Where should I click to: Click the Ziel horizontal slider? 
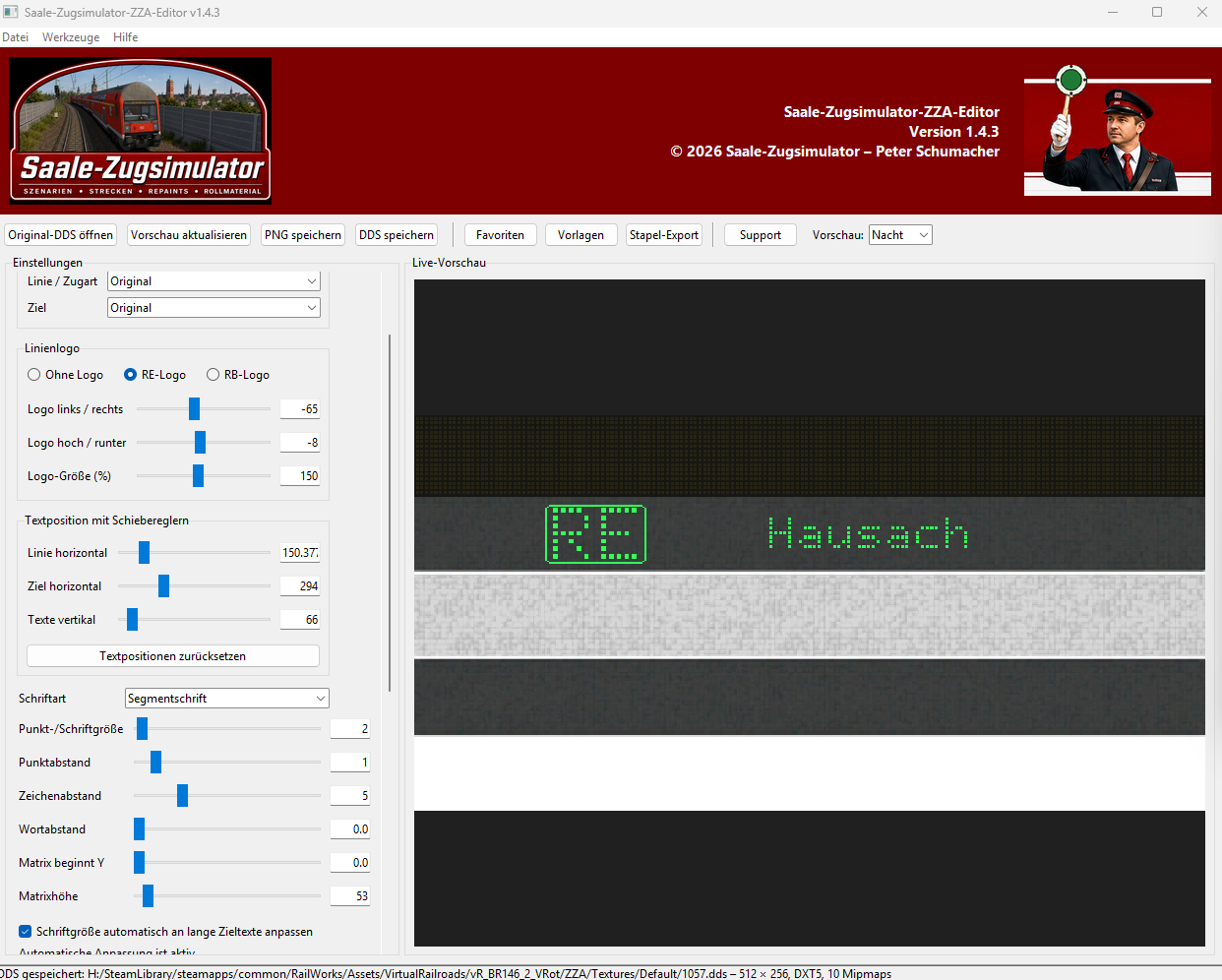(195, 586)
